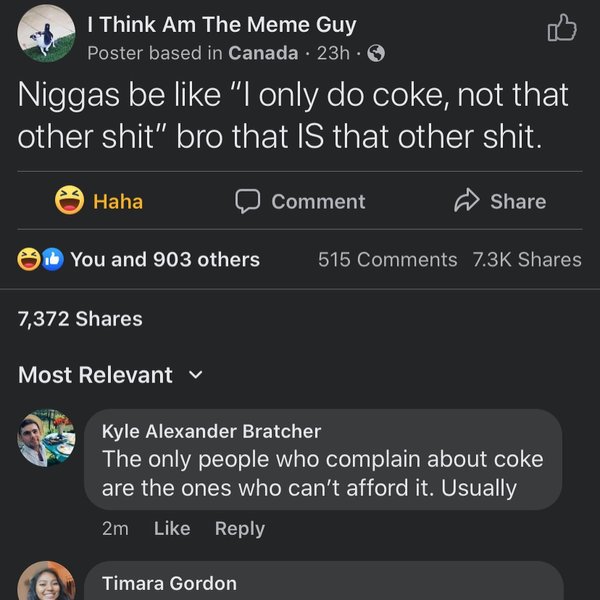Click the thumbs-up icon beside page name

pyautogui.click(x=563, y=30)
